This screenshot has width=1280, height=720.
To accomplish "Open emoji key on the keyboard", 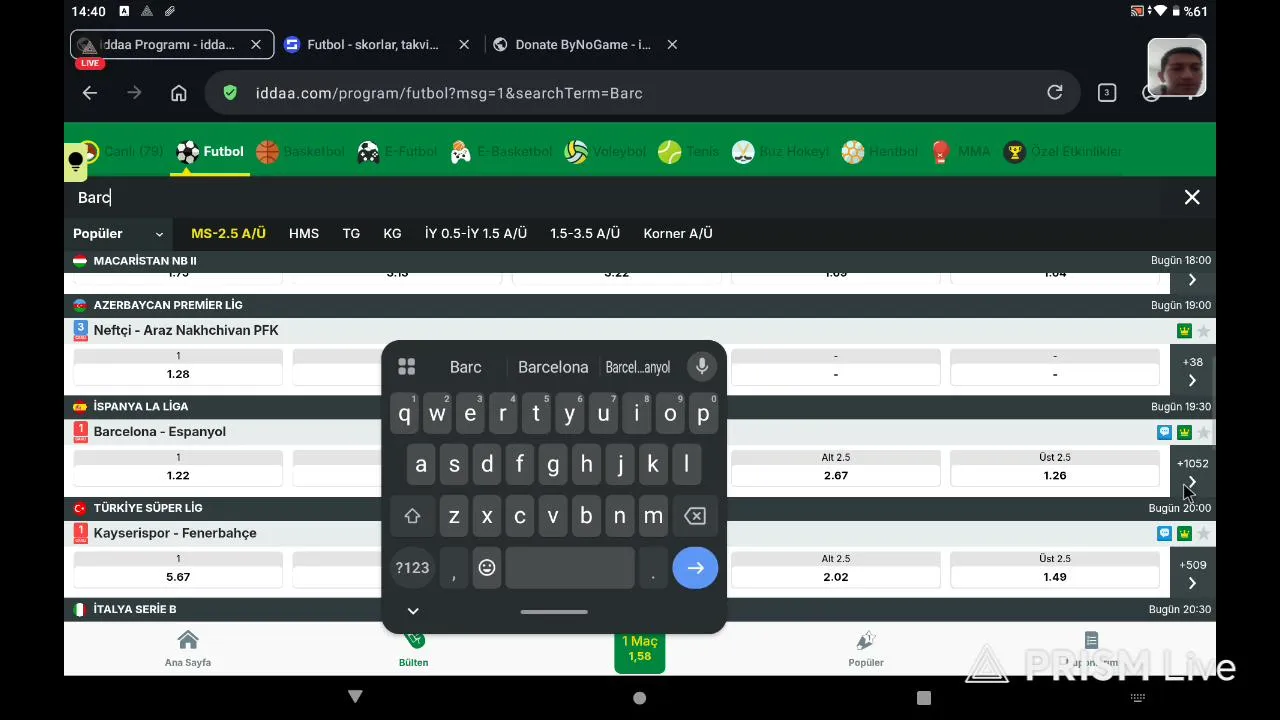I will click(x=487, y=568).
